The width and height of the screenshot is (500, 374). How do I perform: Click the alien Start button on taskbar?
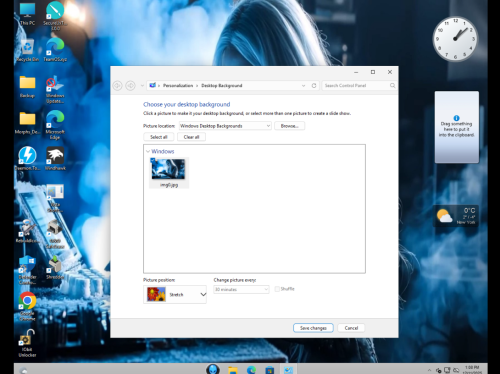pyautogui.click(x=213, y=369)
